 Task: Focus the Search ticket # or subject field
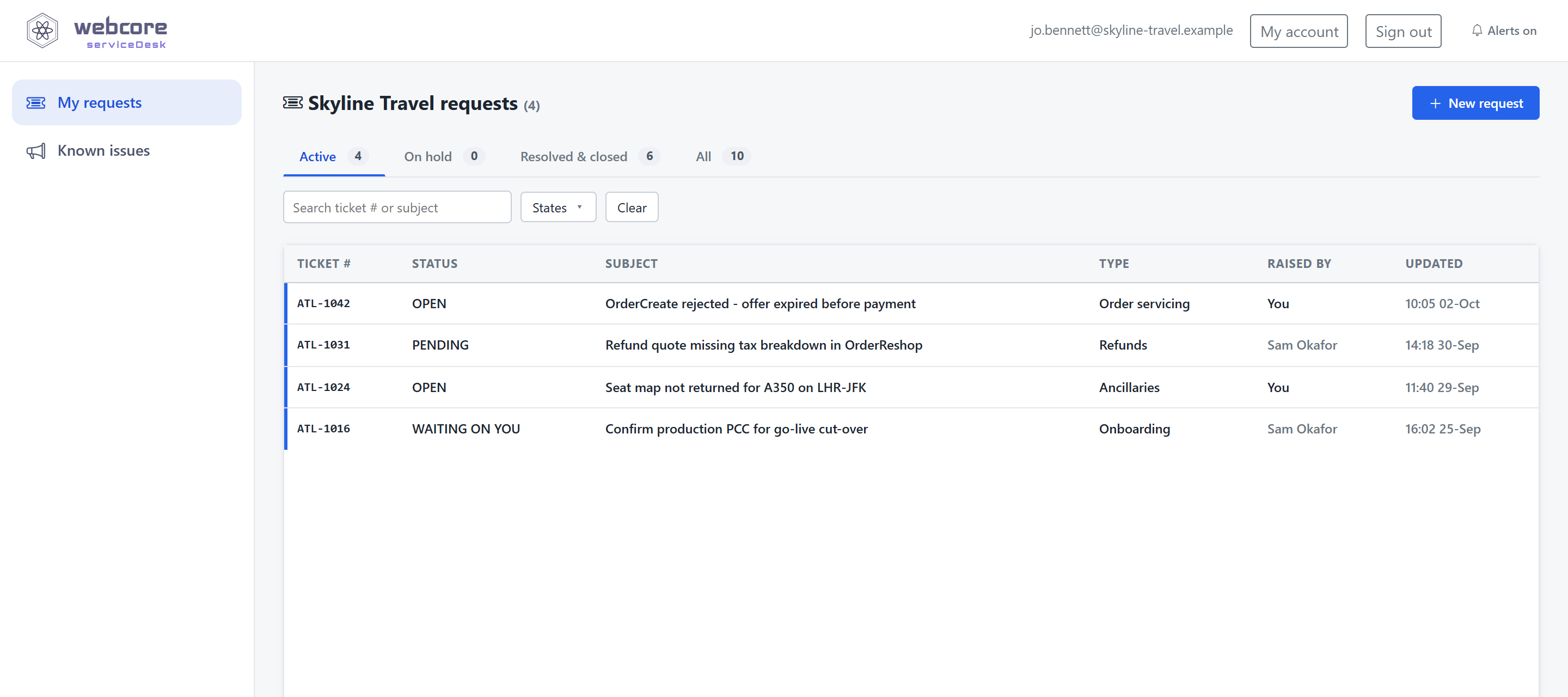[397, 207]
